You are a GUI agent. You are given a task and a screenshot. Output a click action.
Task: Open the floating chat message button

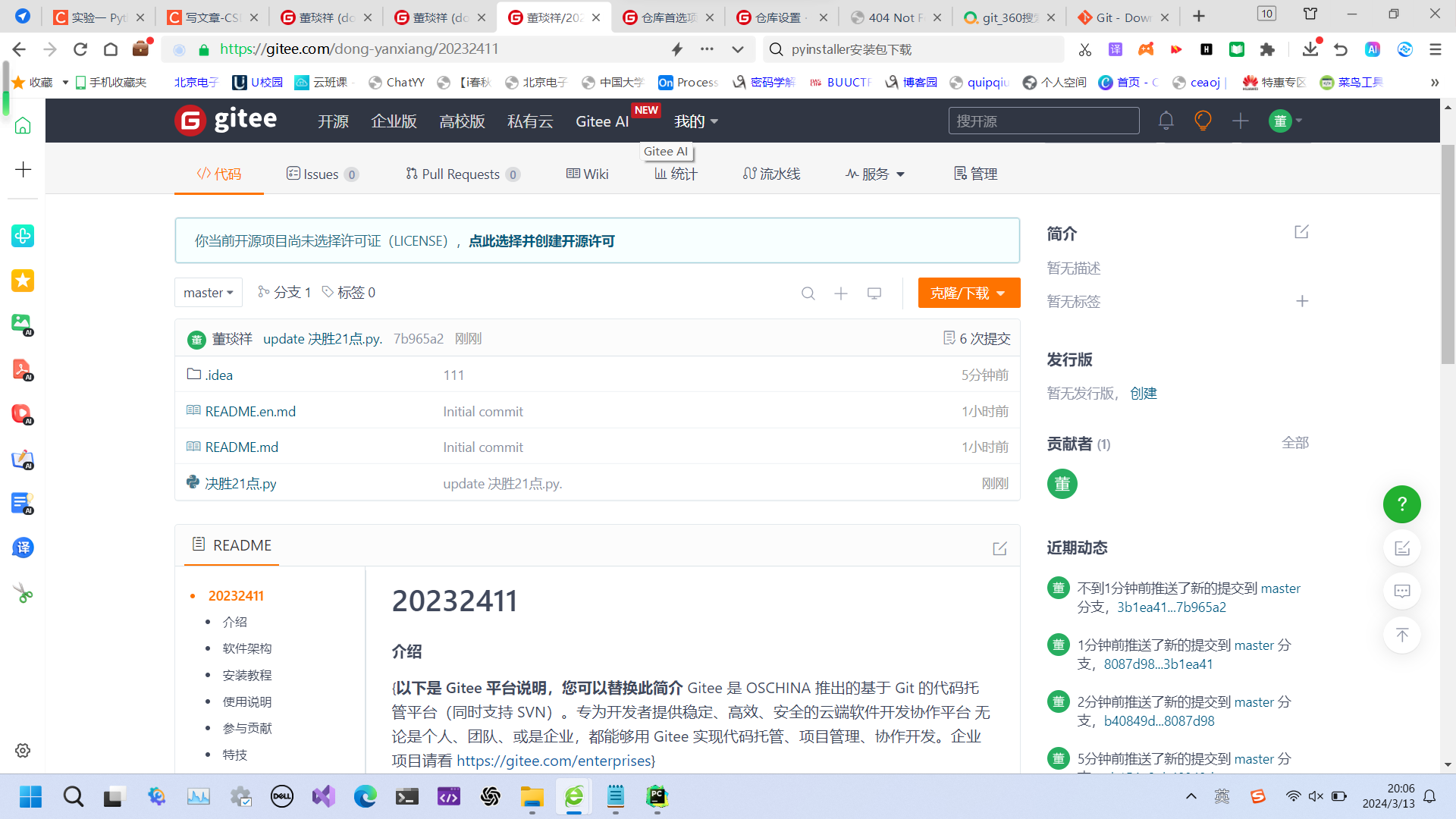[x=1402, y=591]
